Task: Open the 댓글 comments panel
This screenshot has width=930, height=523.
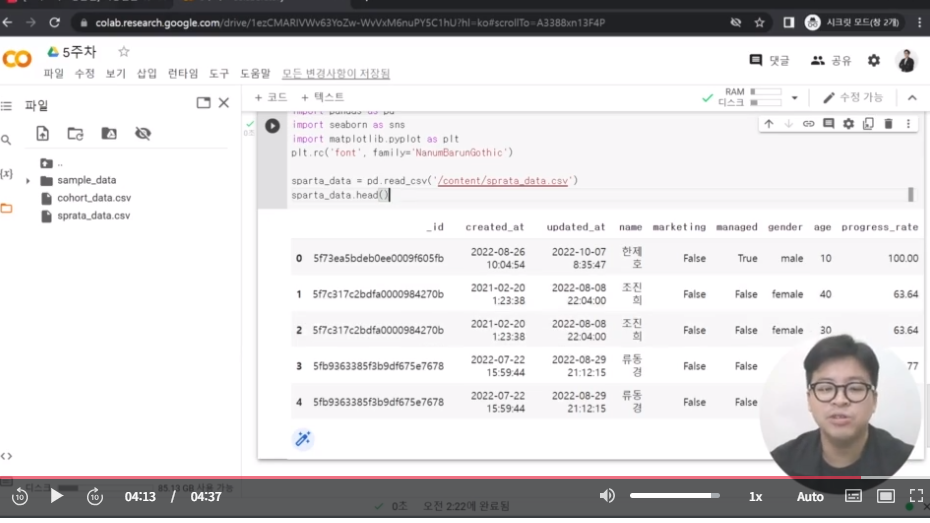Action: [769, 60]
